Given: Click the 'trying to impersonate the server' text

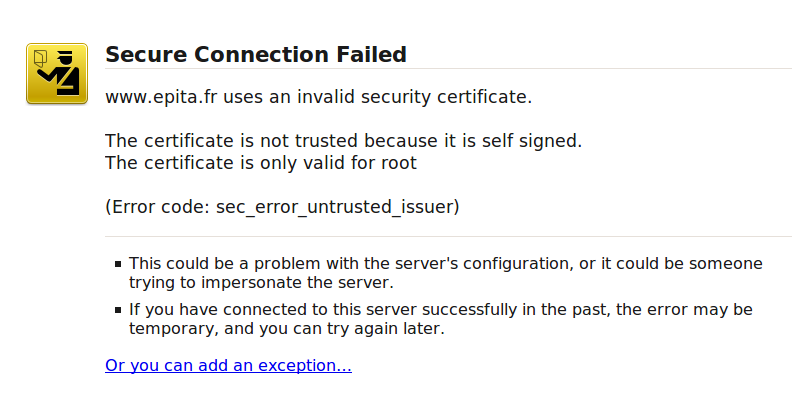Looking at the screenshot, I should [261, 282].
